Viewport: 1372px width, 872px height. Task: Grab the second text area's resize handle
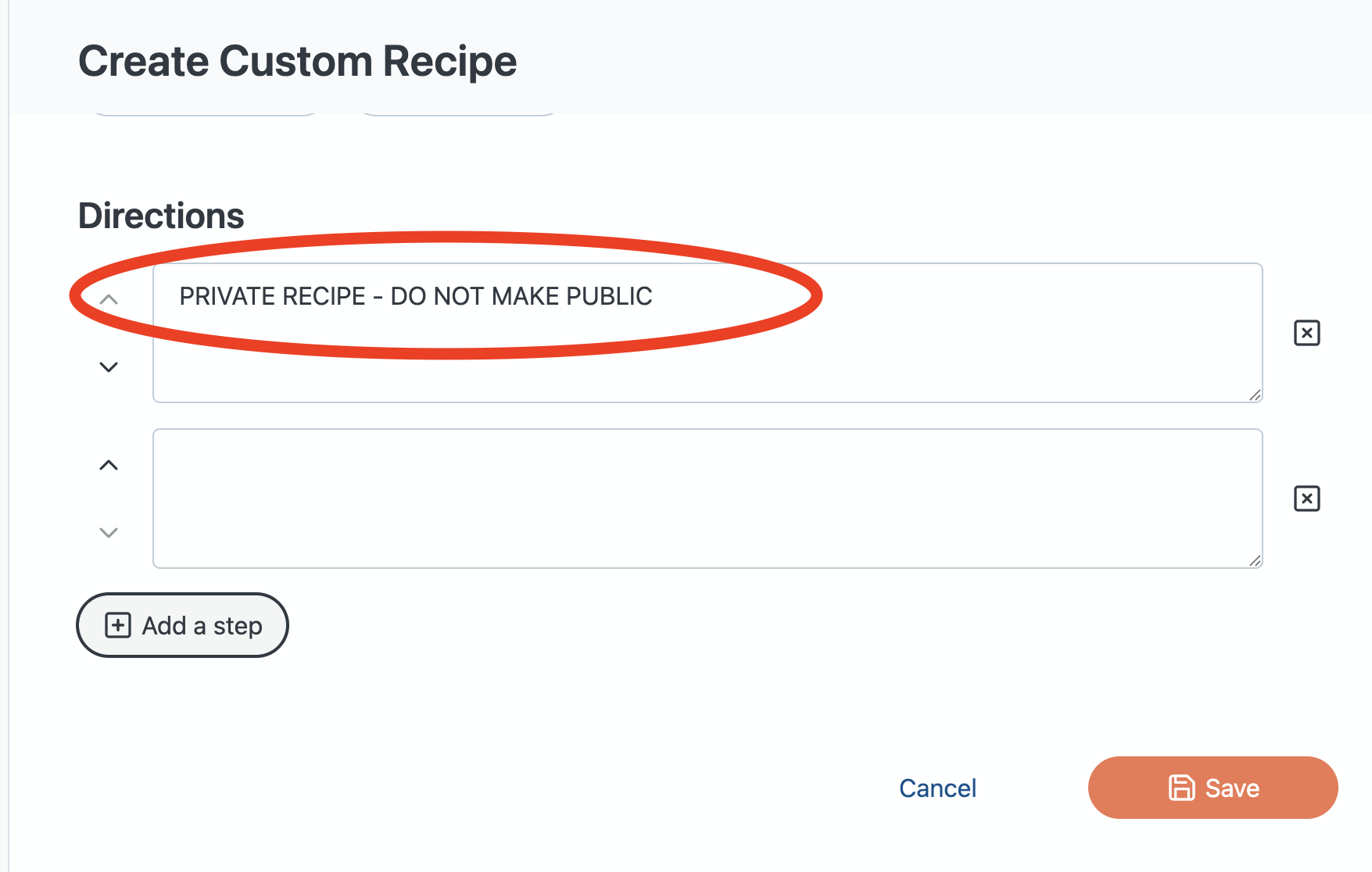tap(1255, 560)
